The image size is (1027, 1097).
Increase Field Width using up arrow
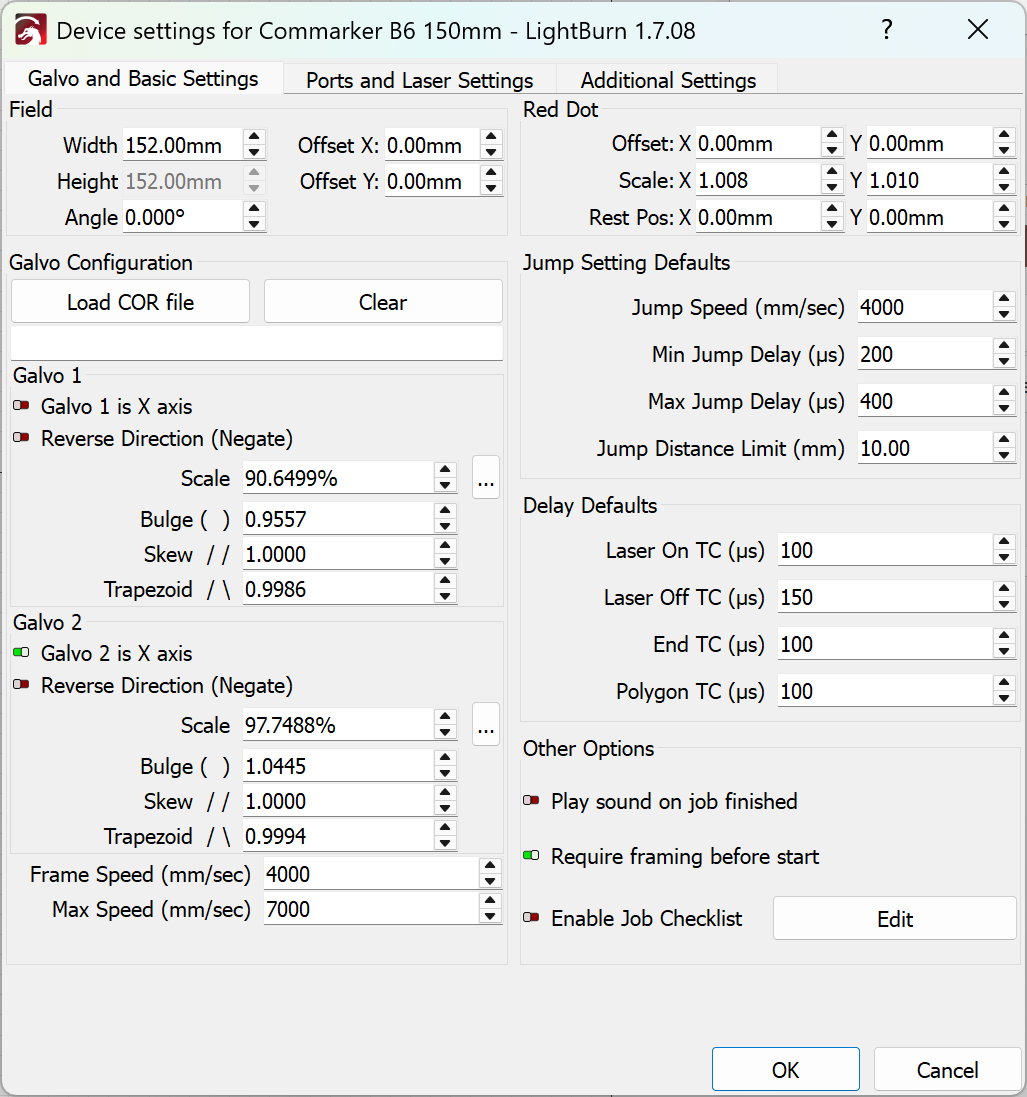pos(255,138)
